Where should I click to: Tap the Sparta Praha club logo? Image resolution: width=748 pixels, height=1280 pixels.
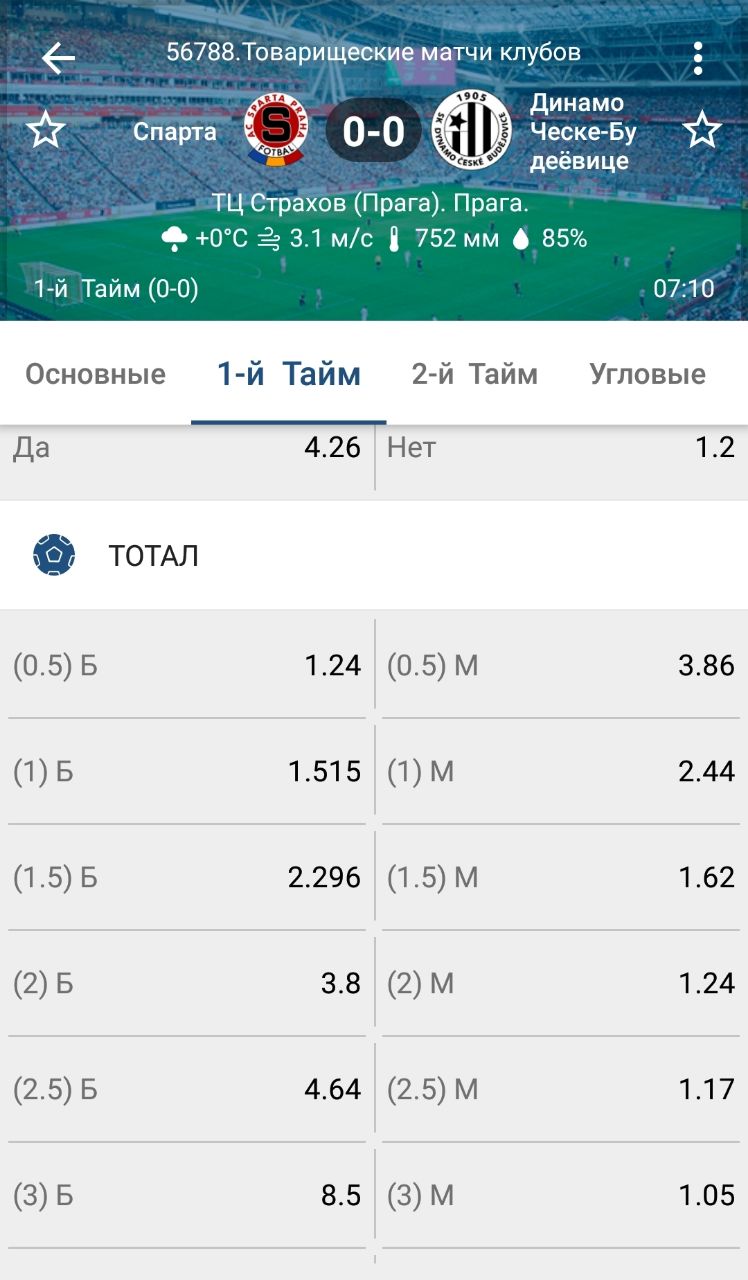pos(276,129)
